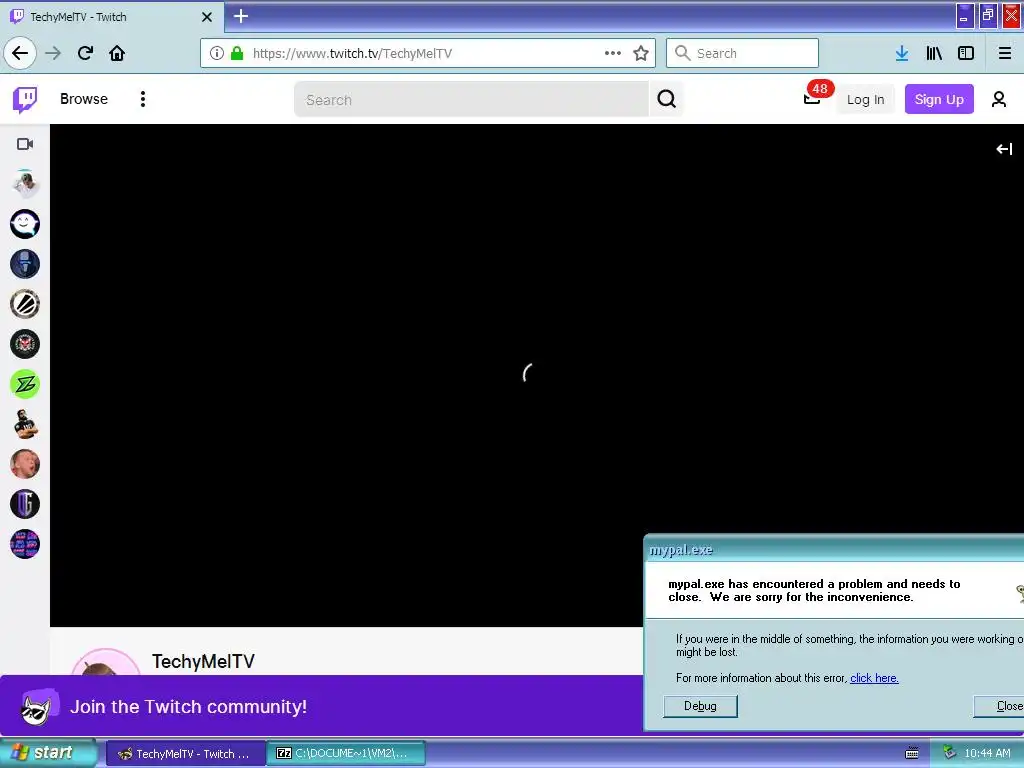Close the TechyMelTV - Twitch tab
Screen dimensions: 1024x768
tap(207, 17)
